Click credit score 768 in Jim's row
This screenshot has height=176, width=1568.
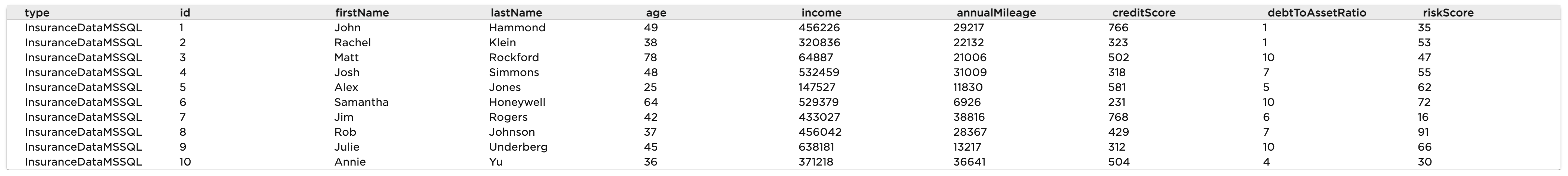tap(1118, 117)
